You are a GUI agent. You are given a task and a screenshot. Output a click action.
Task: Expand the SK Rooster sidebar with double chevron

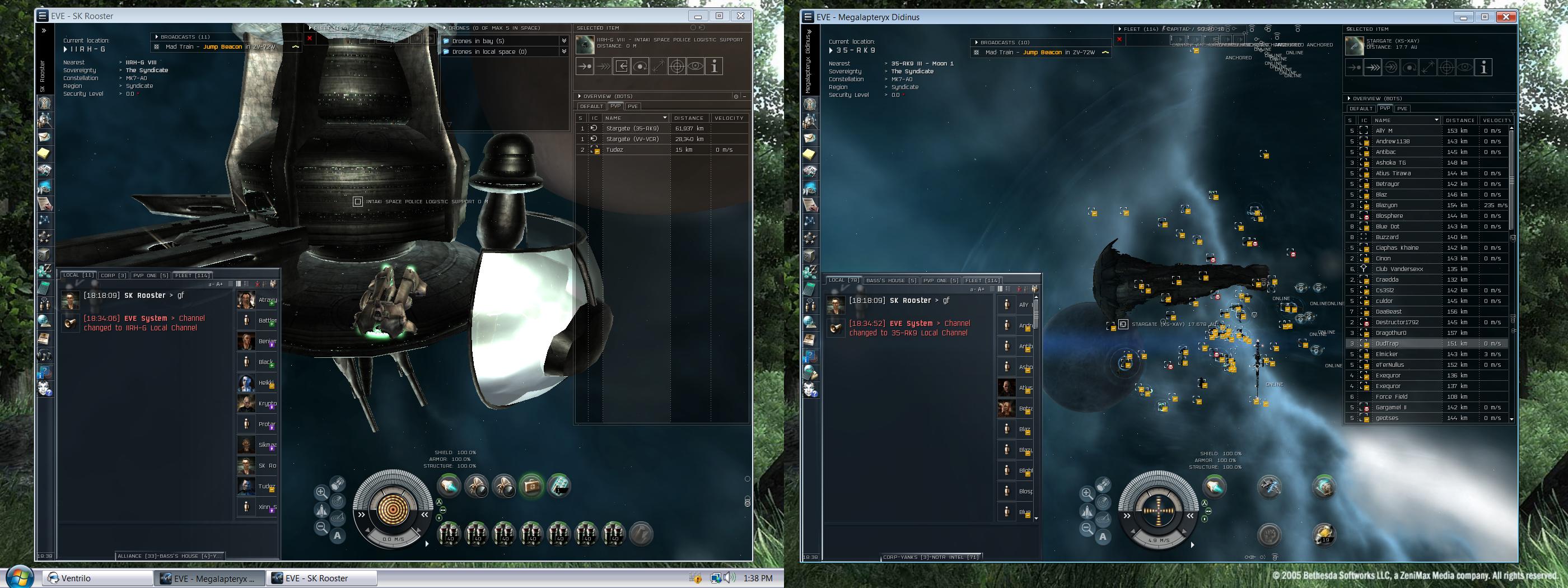(x=44, y=30)
